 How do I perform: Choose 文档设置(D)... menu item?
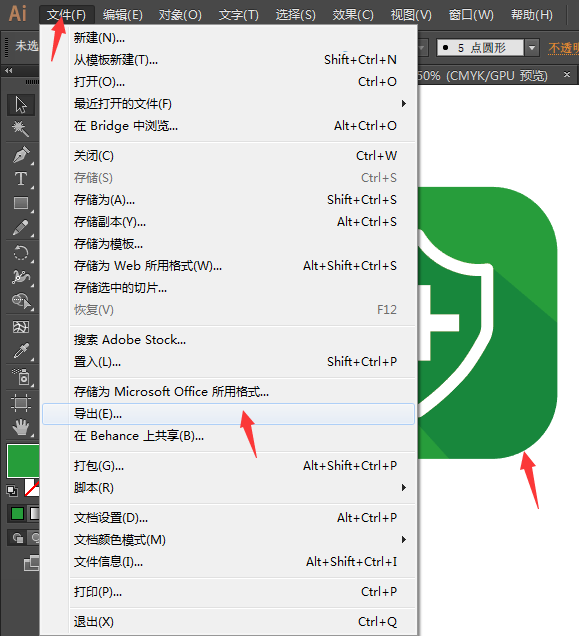click(x=228, y=518)
